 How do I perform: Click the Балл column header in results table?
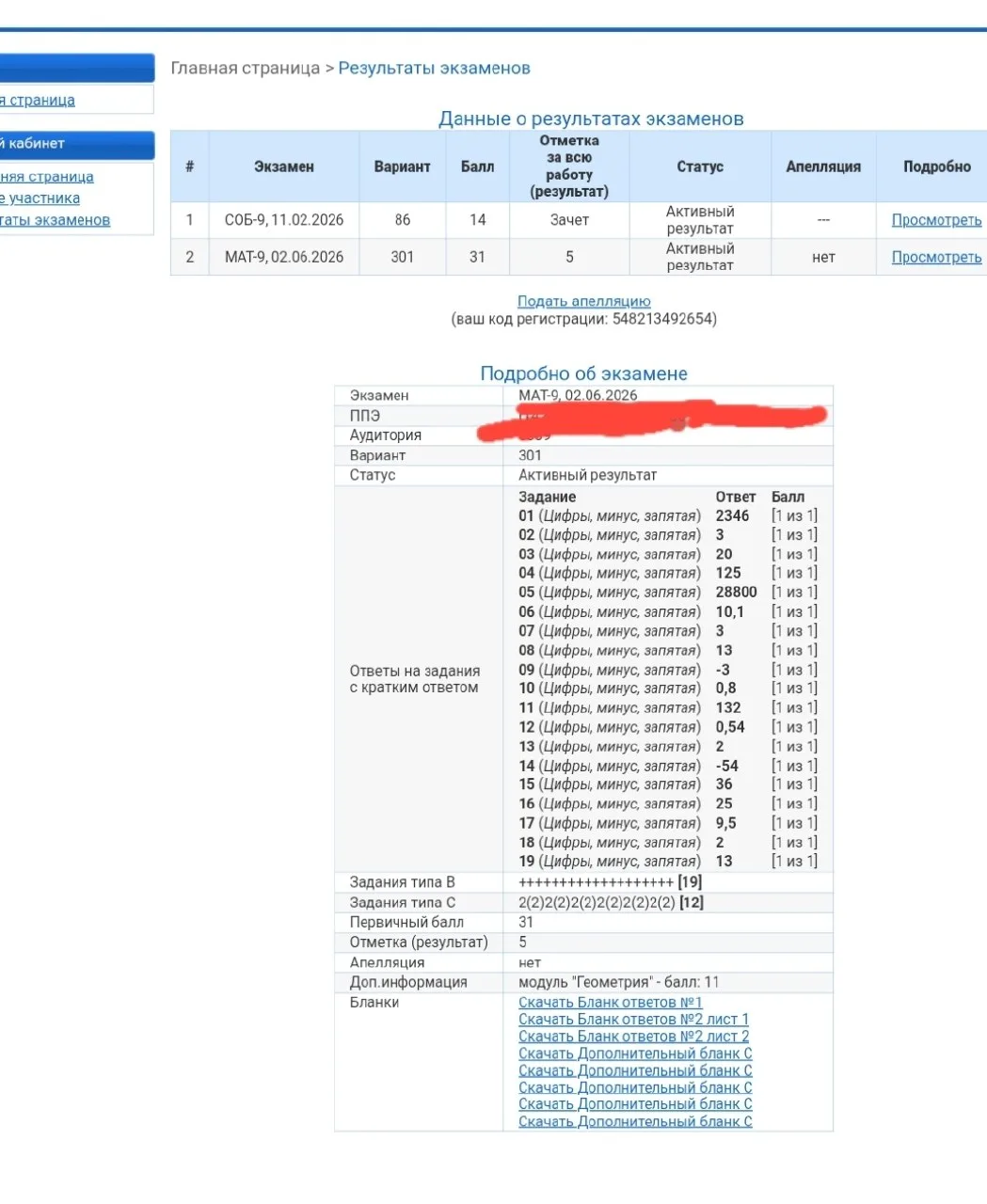tap(477, 166)
